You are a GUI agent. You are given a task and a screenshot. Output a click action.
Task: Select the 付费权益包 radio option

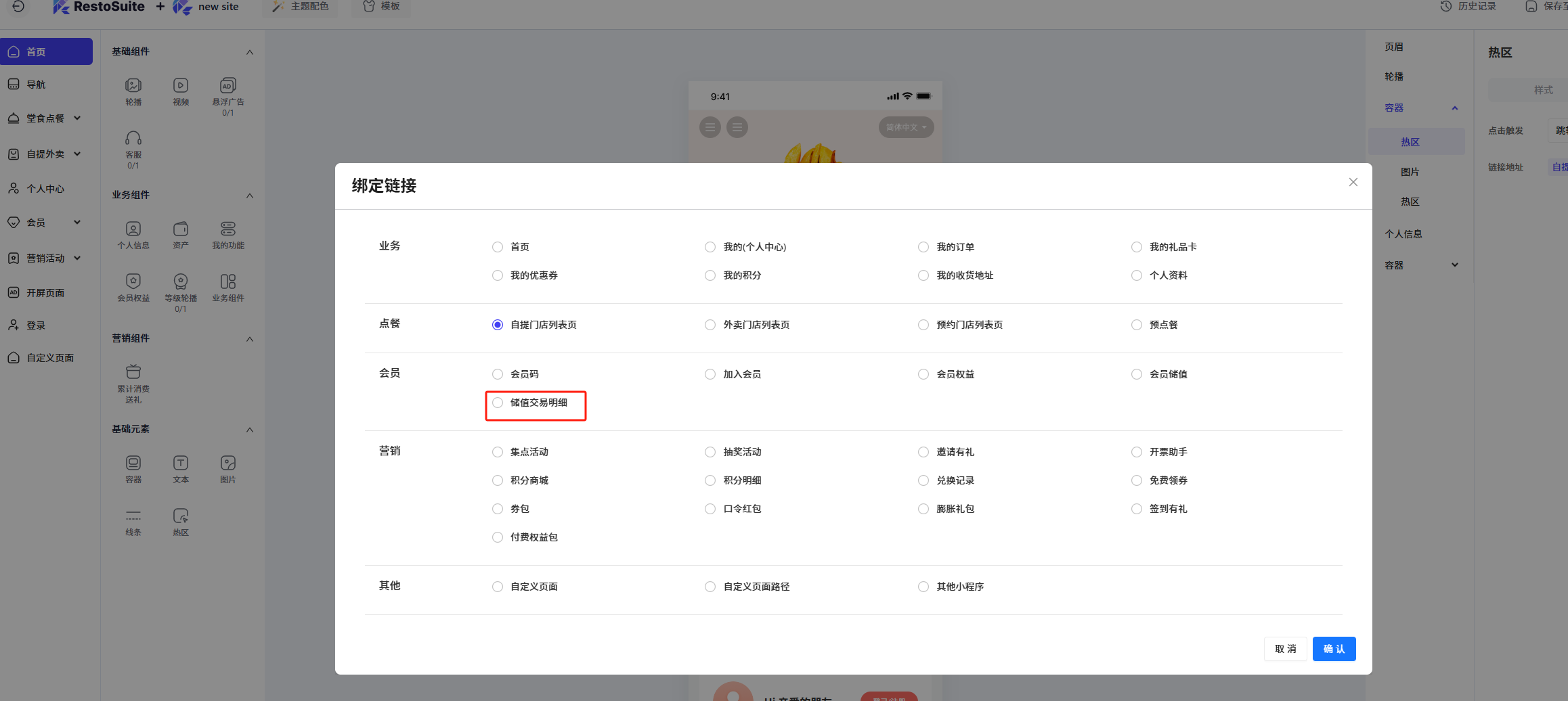click(x=498, y=537)
